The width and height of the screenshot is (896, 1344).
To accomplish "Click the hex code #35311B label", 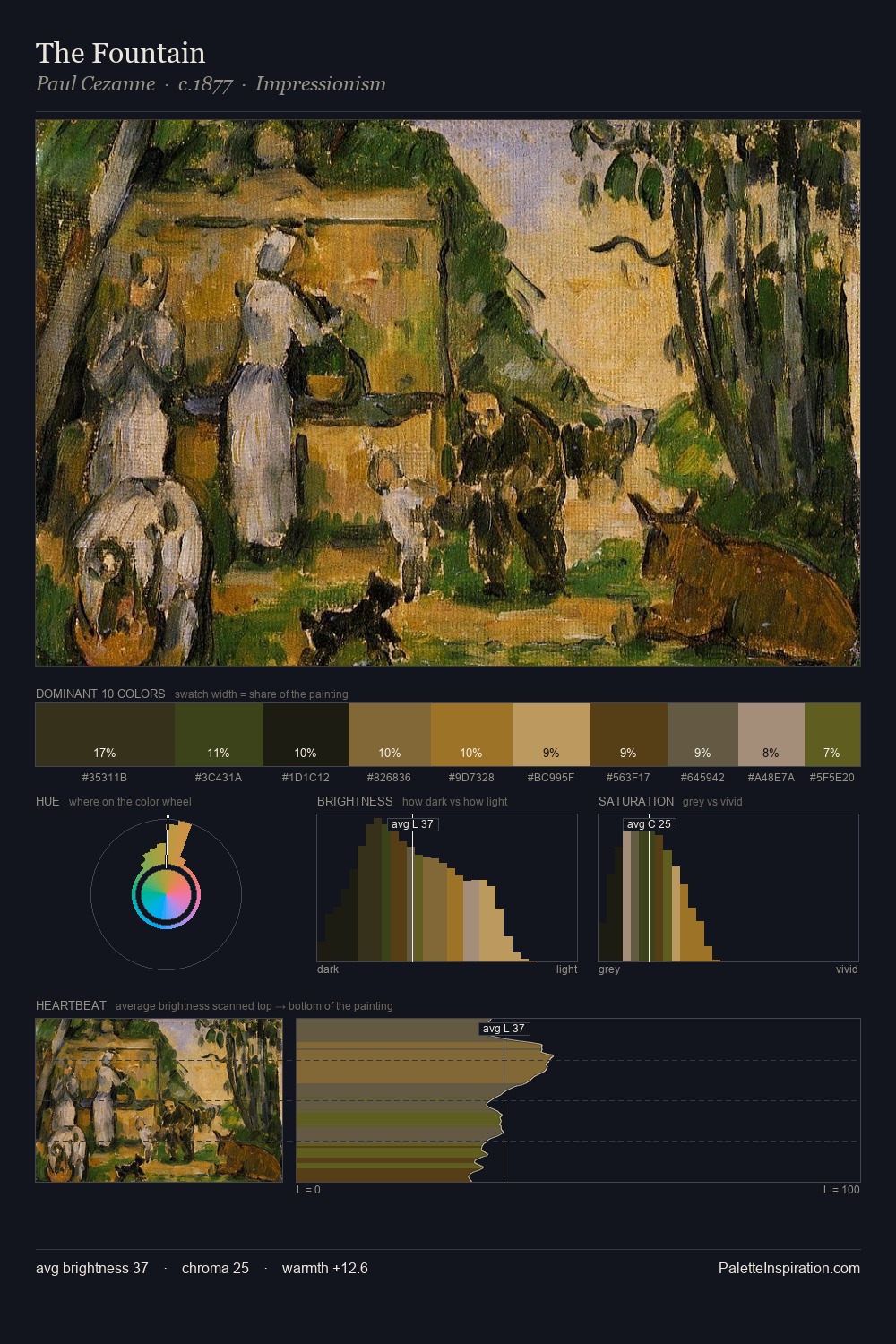I will pos(105,778).
